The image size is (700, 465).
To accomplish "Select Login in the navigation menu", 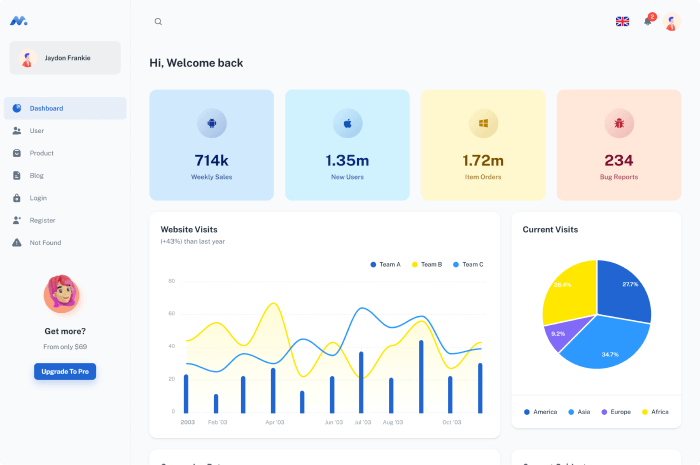I will click(65, 198).
